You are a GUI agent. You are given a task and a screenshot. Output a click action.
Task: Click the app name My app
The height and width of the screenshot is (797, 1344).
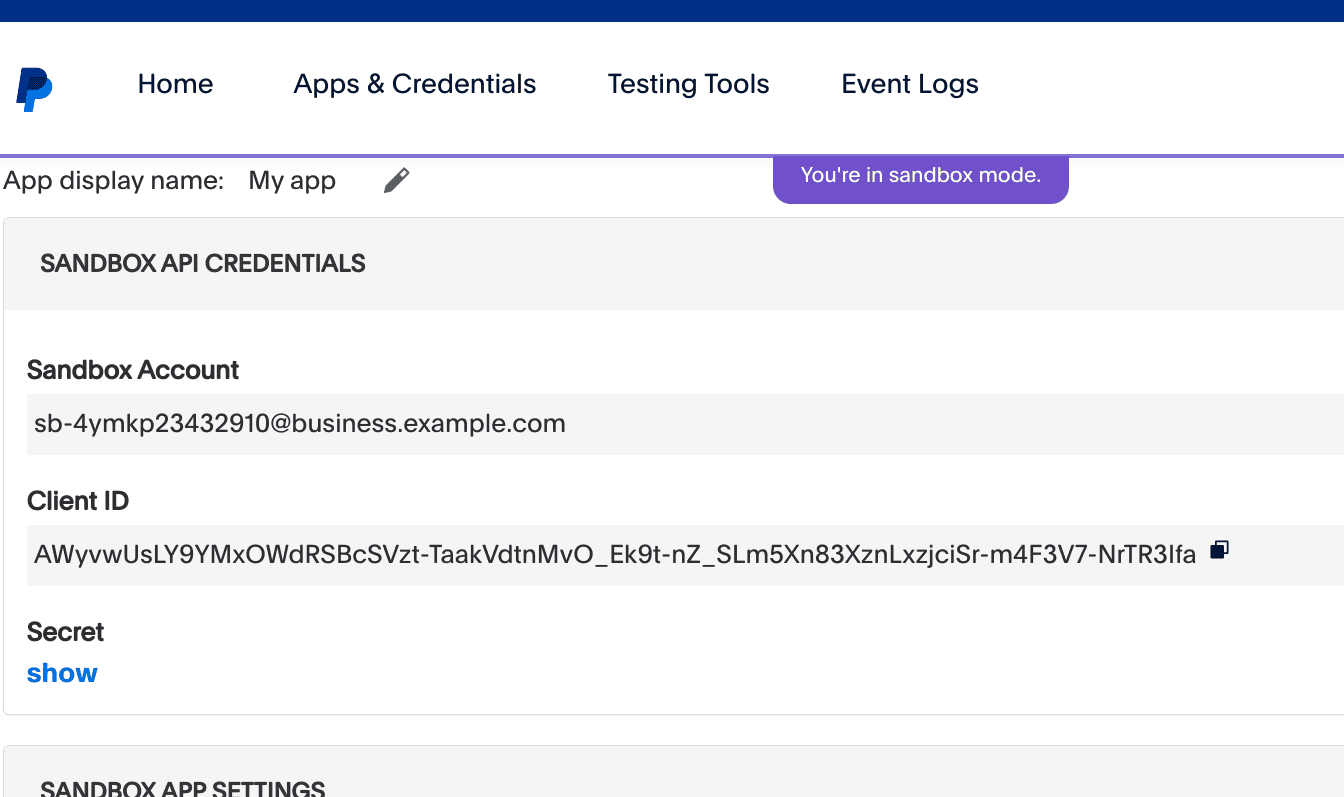(x=292, y=181)
